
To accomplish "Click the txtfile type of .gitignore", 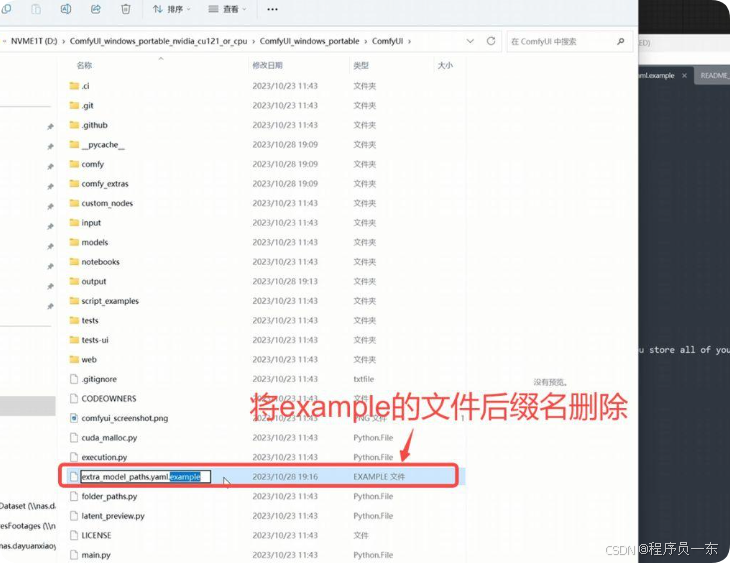I will coord(363,379).
